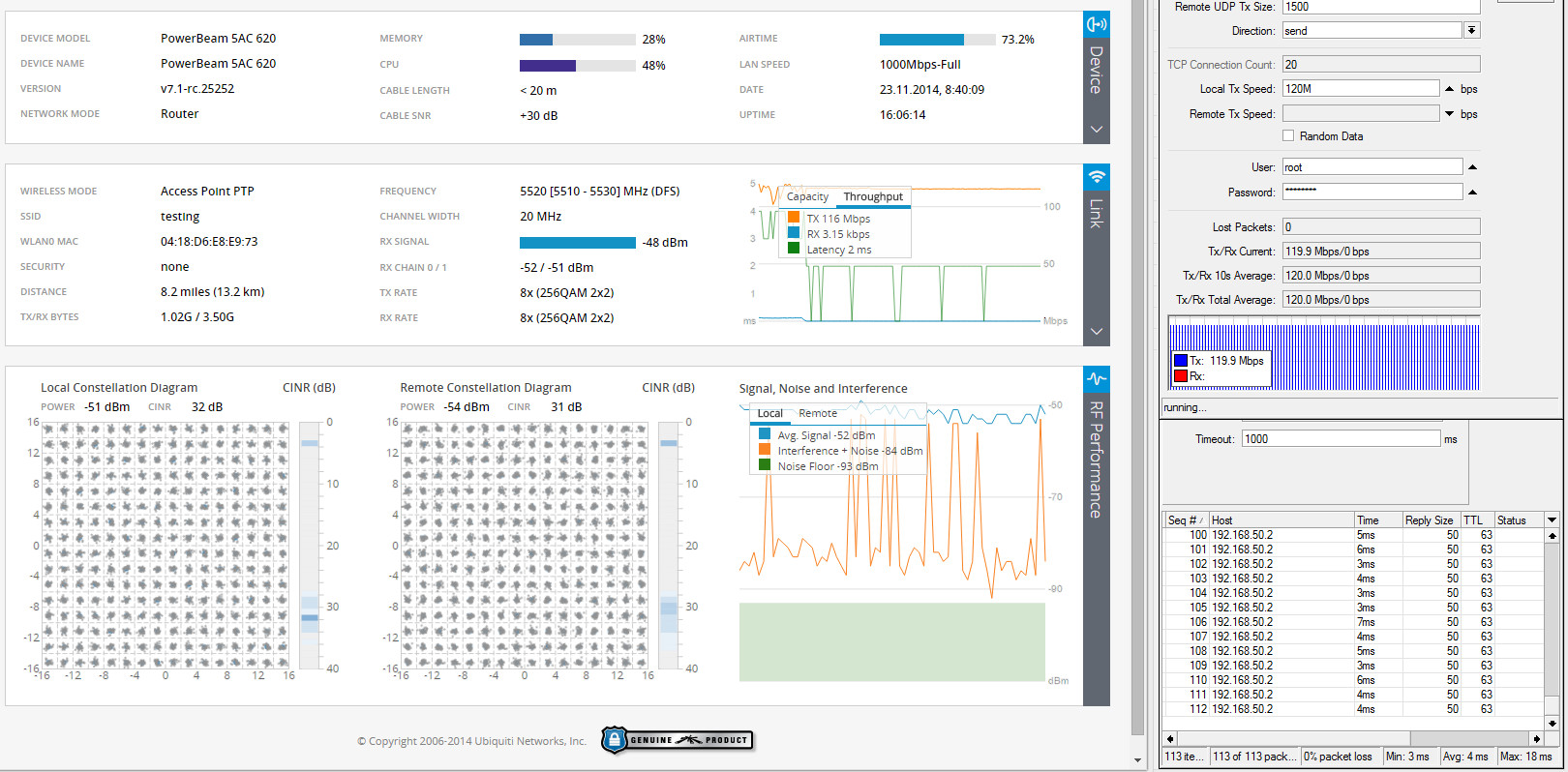The height and width of the screenshot is (772, 1568).
Task: Click the up arrow next to User field
Action: [1472, 167]
